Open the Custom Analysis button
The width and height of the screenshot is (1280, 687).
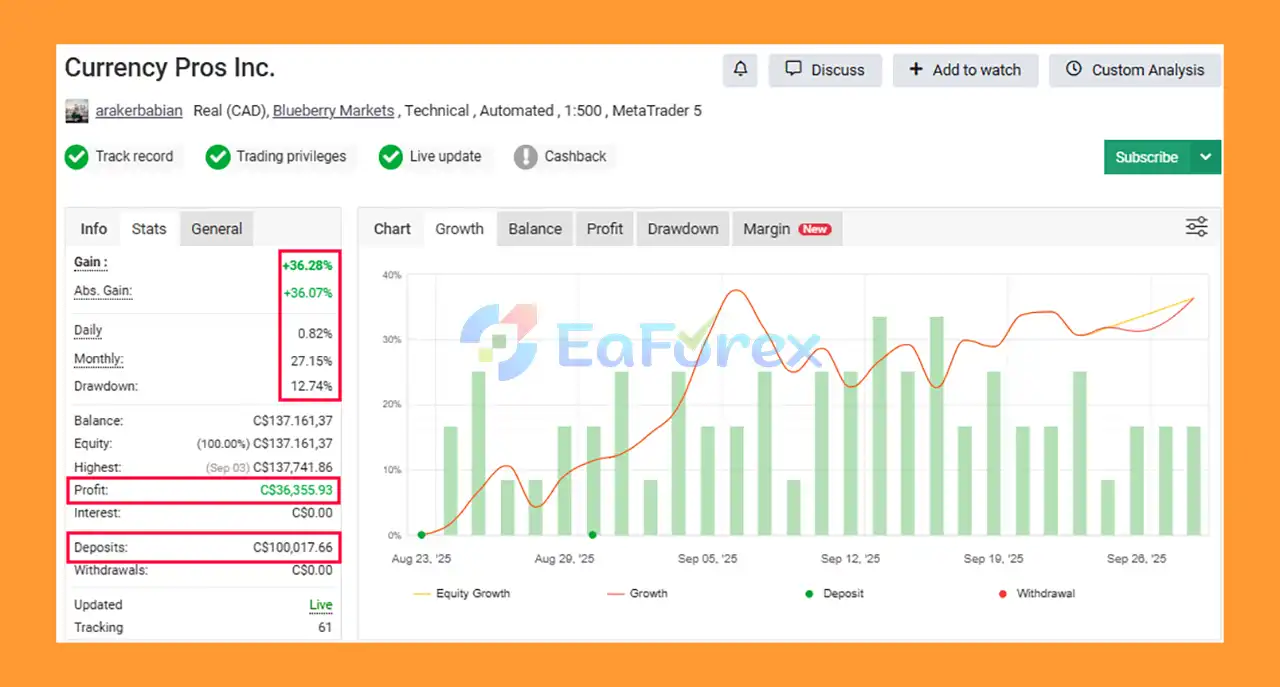click(x=1135, y=70)
